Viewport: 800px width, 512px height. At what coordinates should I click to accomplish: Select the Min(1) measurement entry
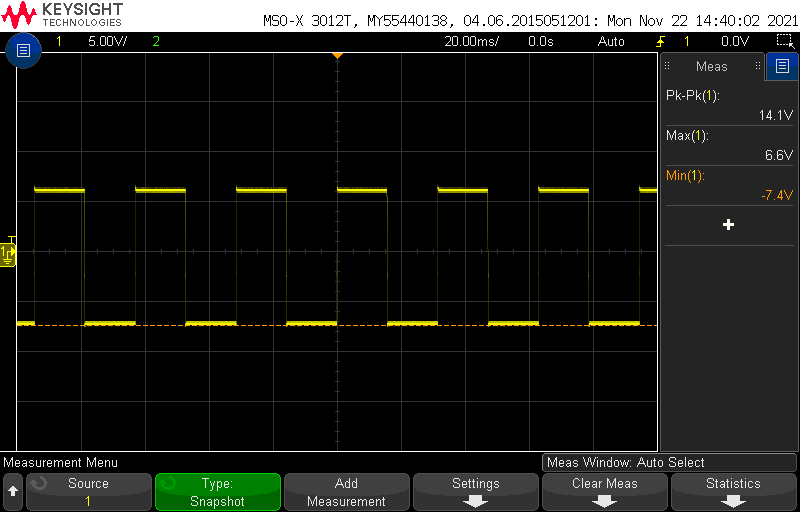point(729,186)
